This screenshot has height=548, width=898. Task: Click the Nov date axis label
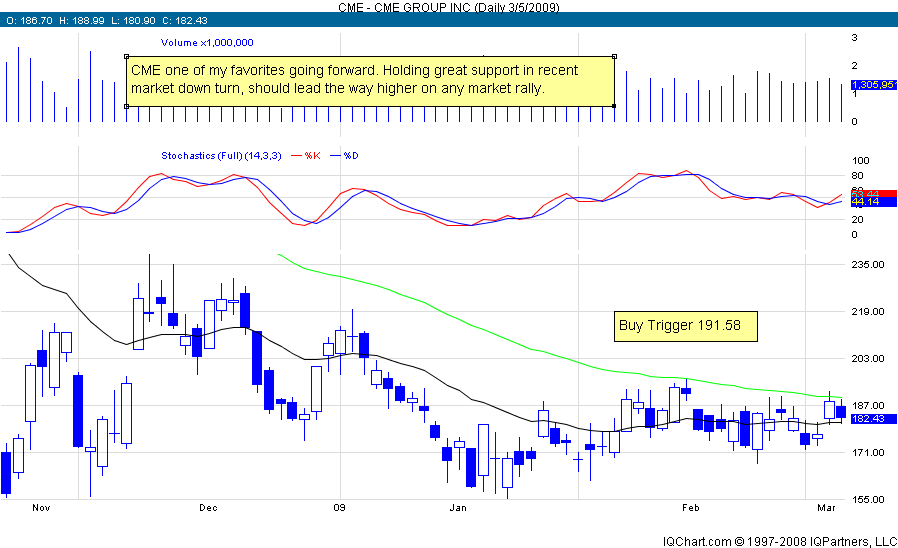tap(41, 507)
